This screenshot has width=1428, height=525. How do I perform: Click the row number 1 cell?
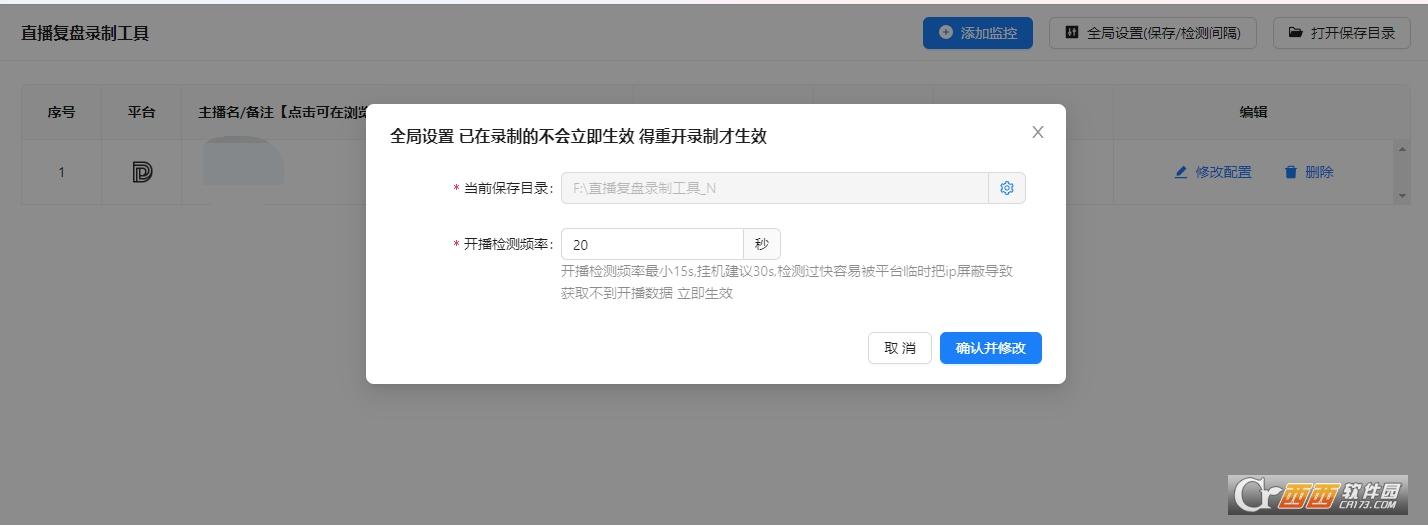click(62, 172)
